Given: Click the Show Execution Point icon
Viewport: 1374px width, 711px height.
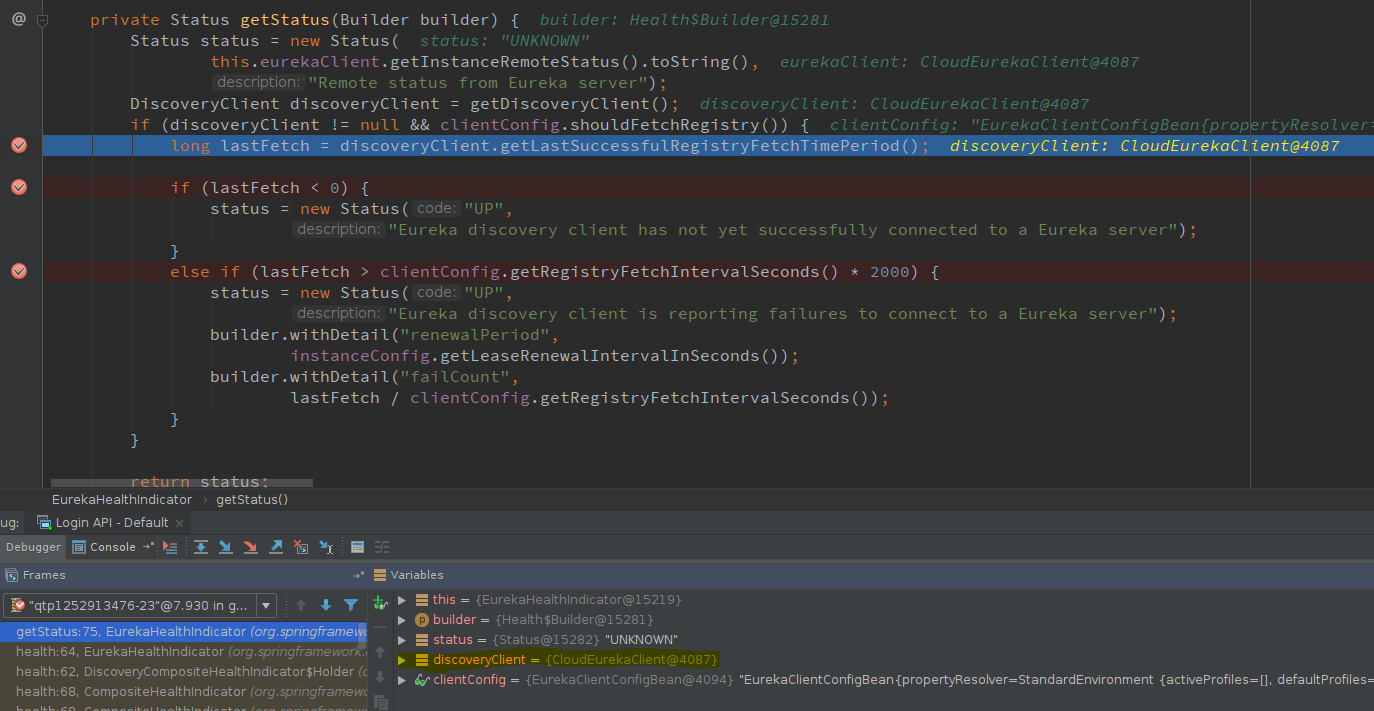Looking at the screenshot, I should pos(170,547).
